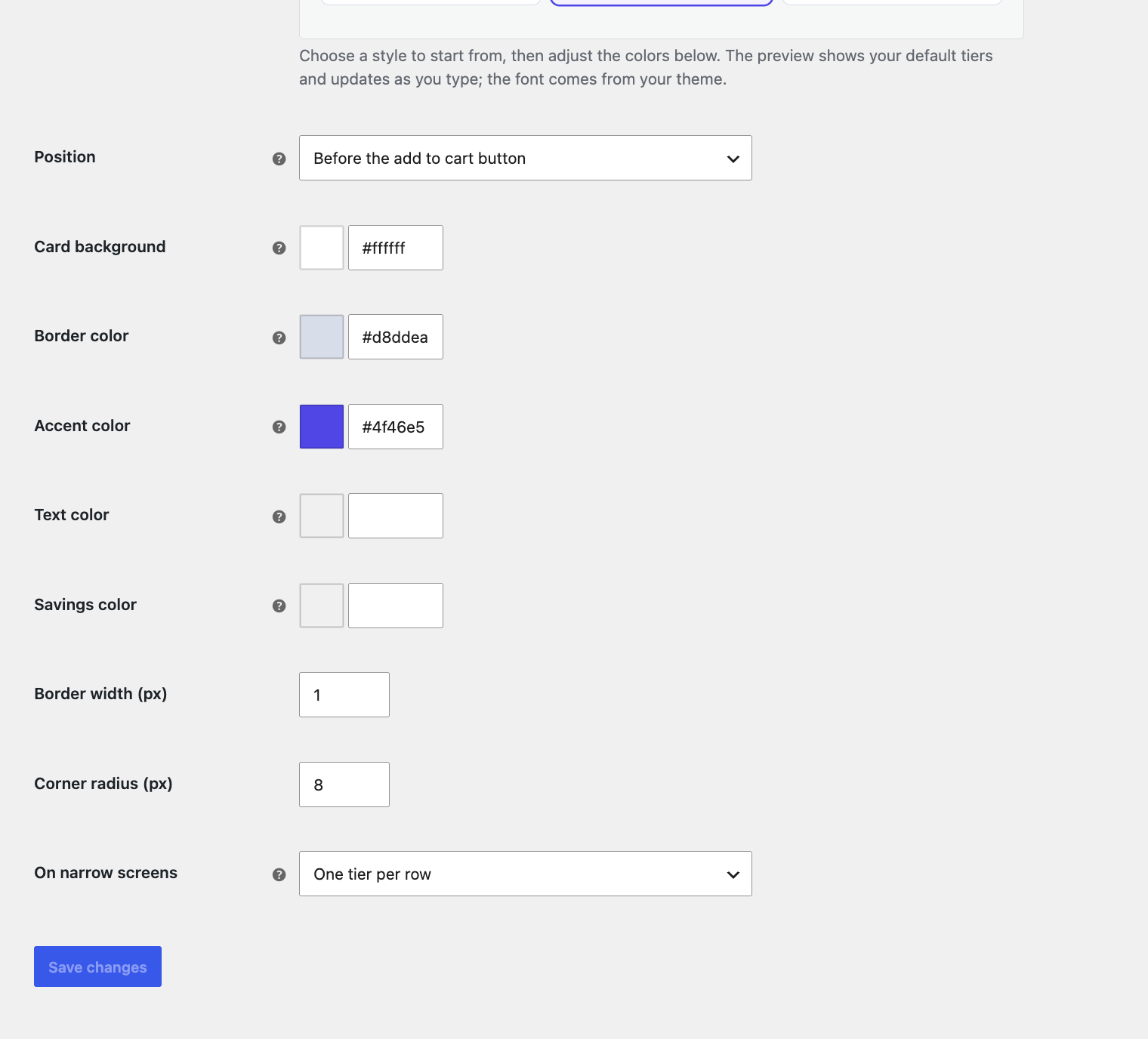The height and width of the screenshot is (1039, 1148).
Task: Open the Accent color swatch
Action: (321, 427)
